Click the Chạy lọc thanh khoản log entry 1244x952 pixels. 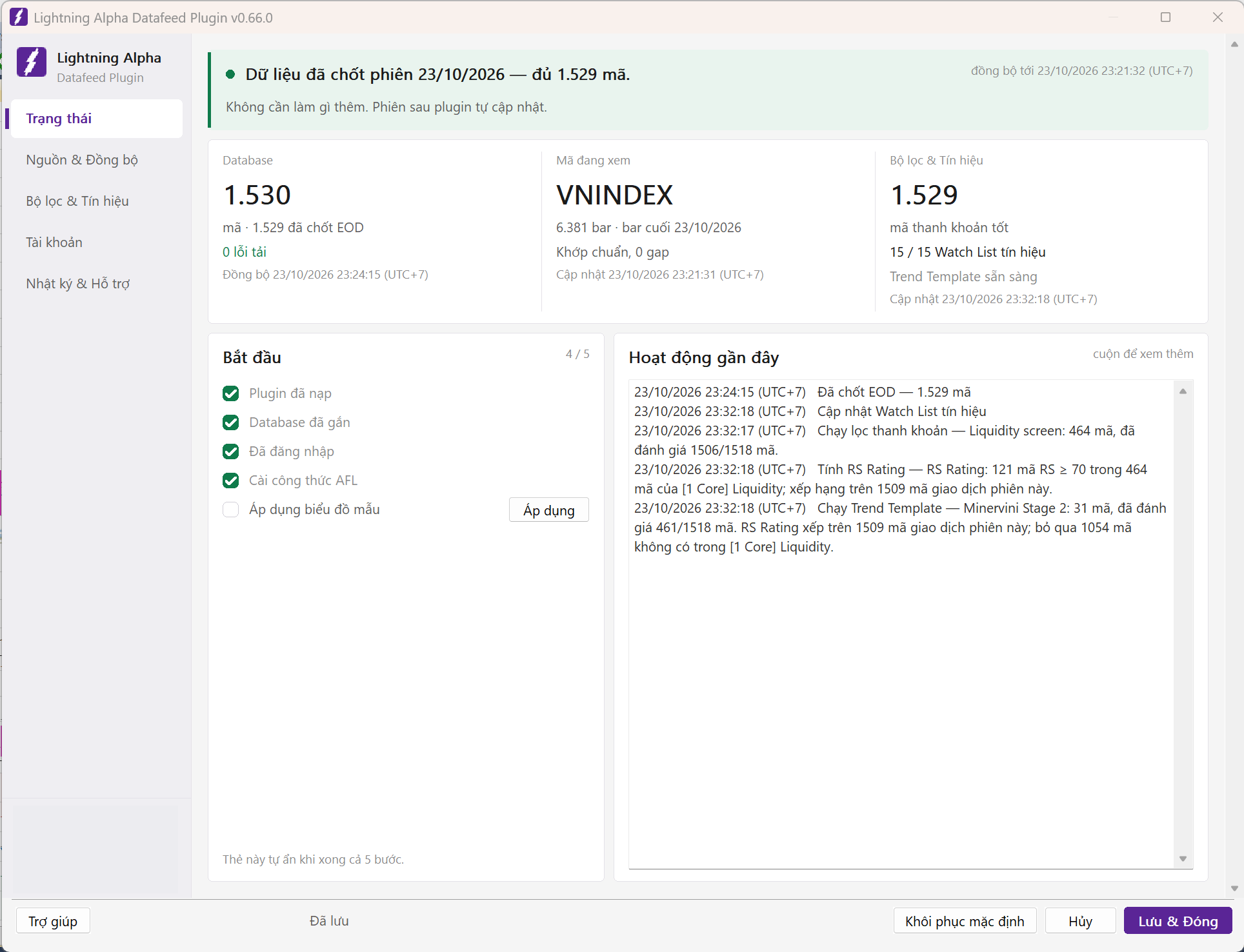(x=885, y=441)
